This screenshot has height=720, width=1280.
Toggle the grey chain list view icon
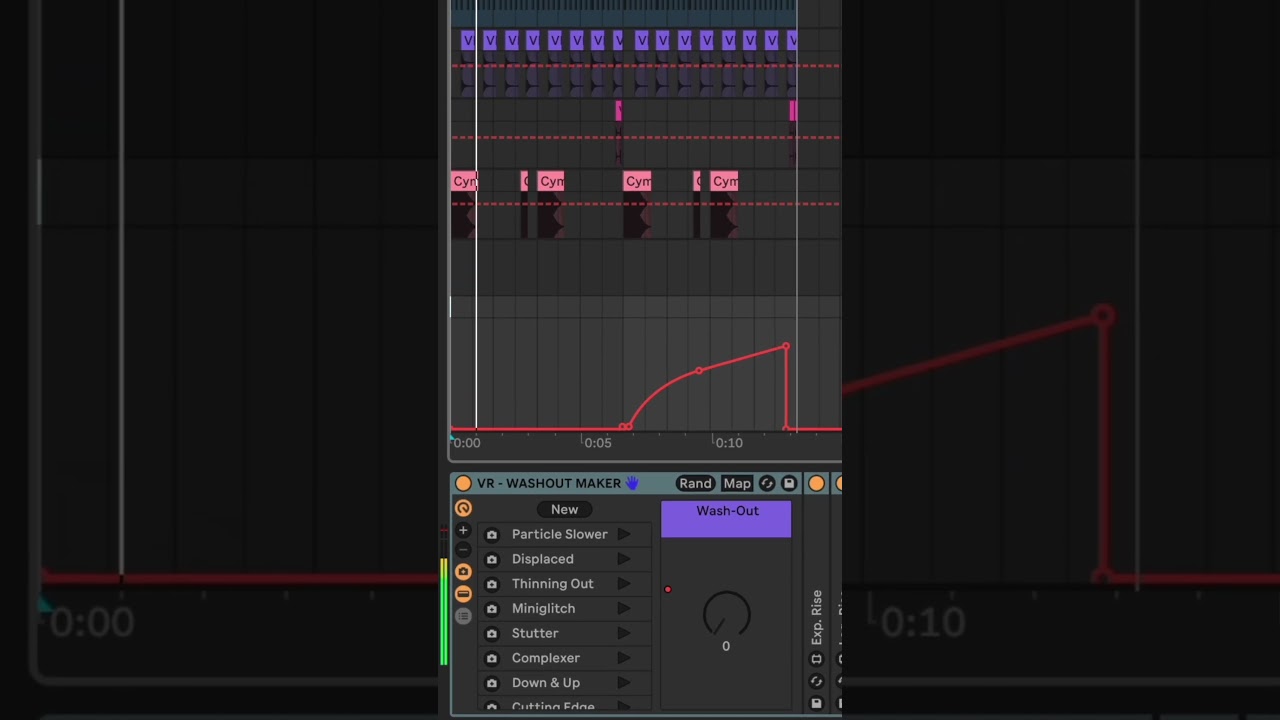[x=463, y=616]
